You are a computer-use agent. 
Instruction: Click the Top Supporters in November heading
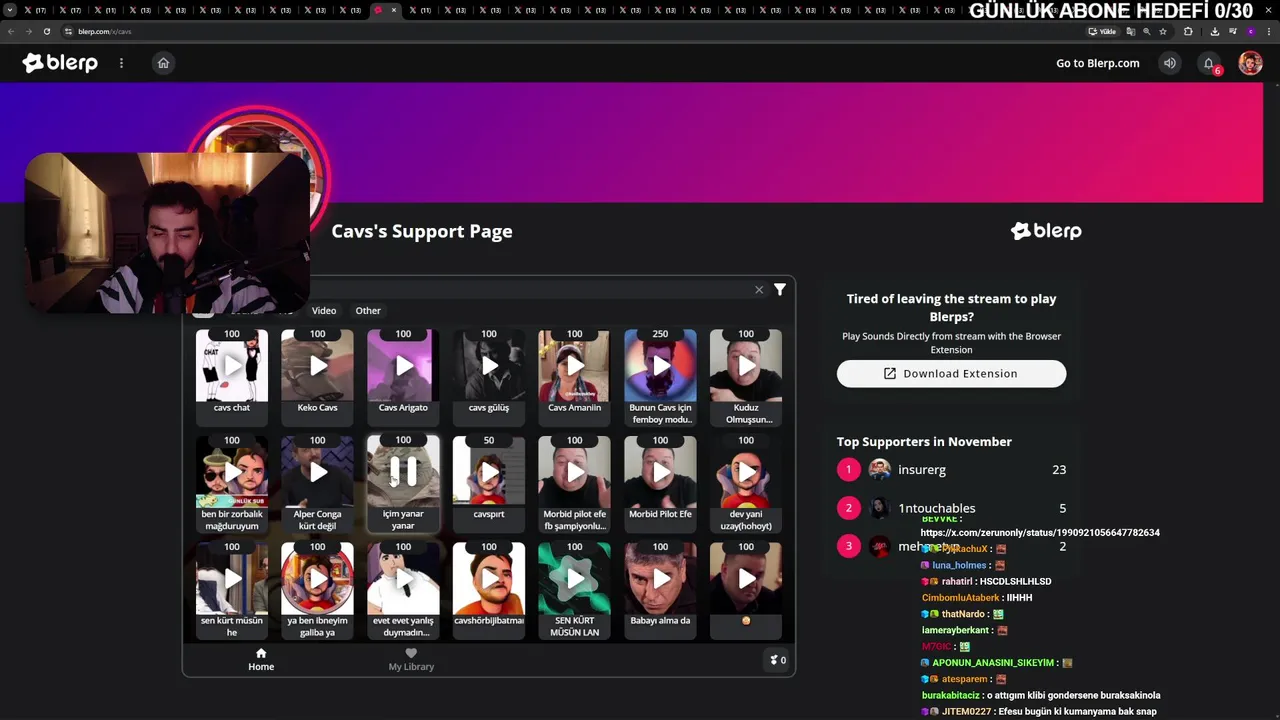(x=924, y=441)
